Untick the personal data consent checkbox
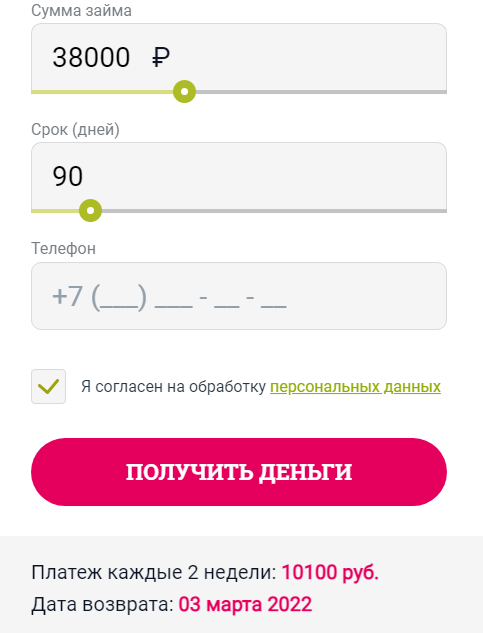 tap(48, 386)
